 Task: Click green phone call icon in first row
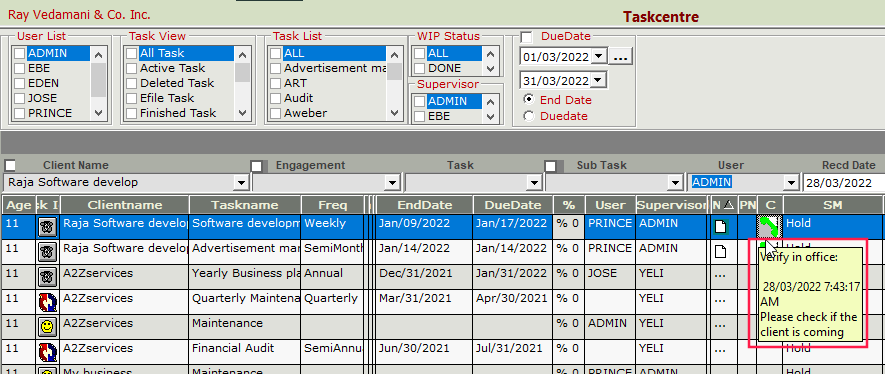pos(769,227)
